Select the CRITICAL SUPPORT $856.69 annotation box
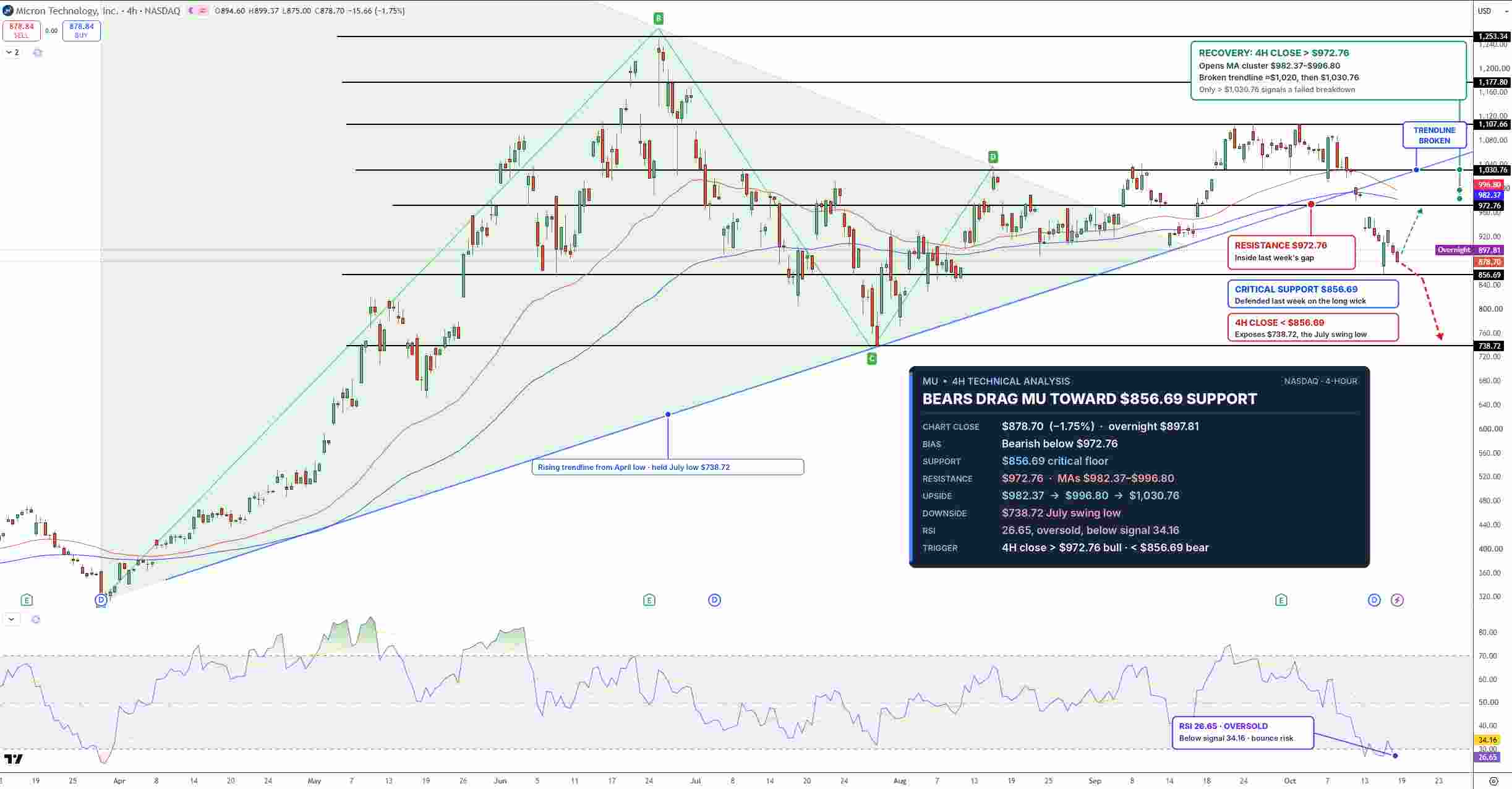Screen dimensions: 1512x789 pyautogui.click(x=1313, y=294)
